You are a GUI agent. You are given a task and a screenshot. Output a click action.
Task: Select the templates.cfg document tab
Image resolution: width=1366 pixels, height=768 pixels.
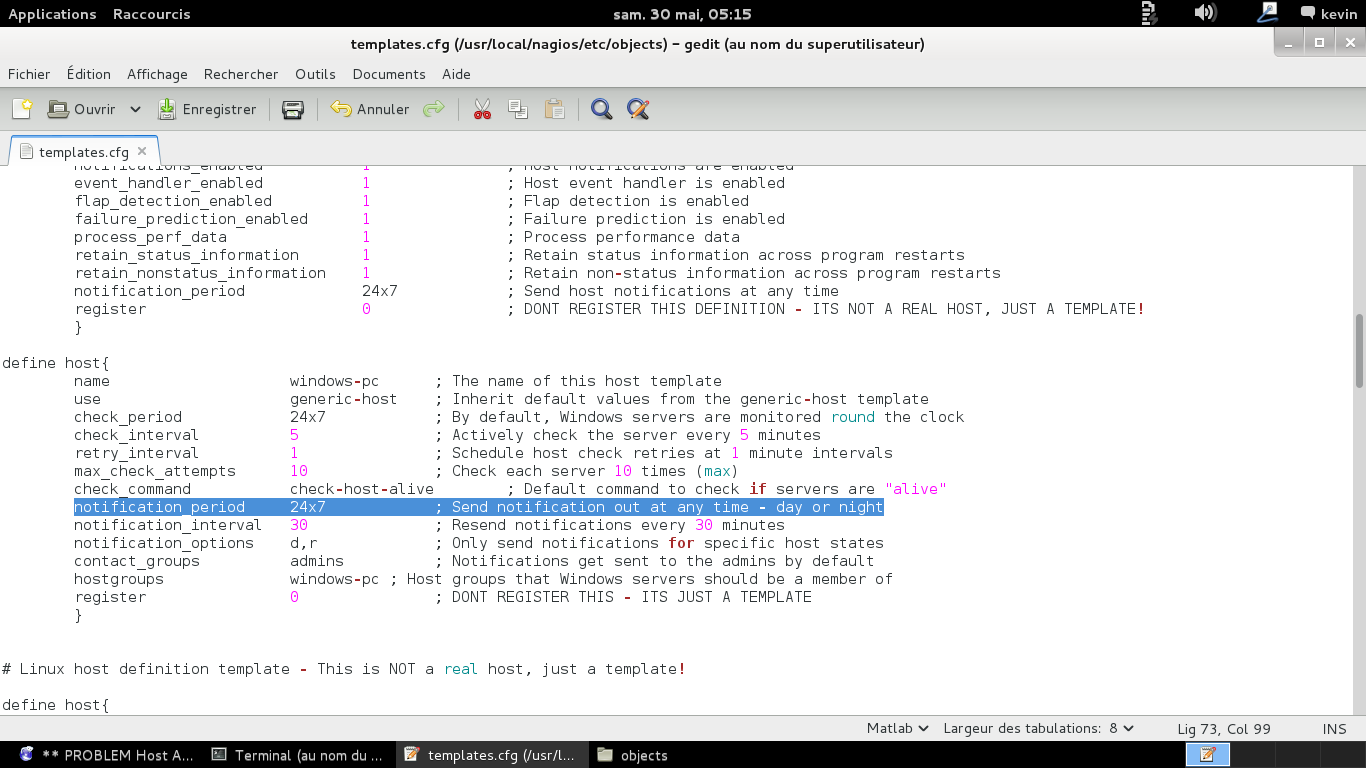tap(84, 152)
